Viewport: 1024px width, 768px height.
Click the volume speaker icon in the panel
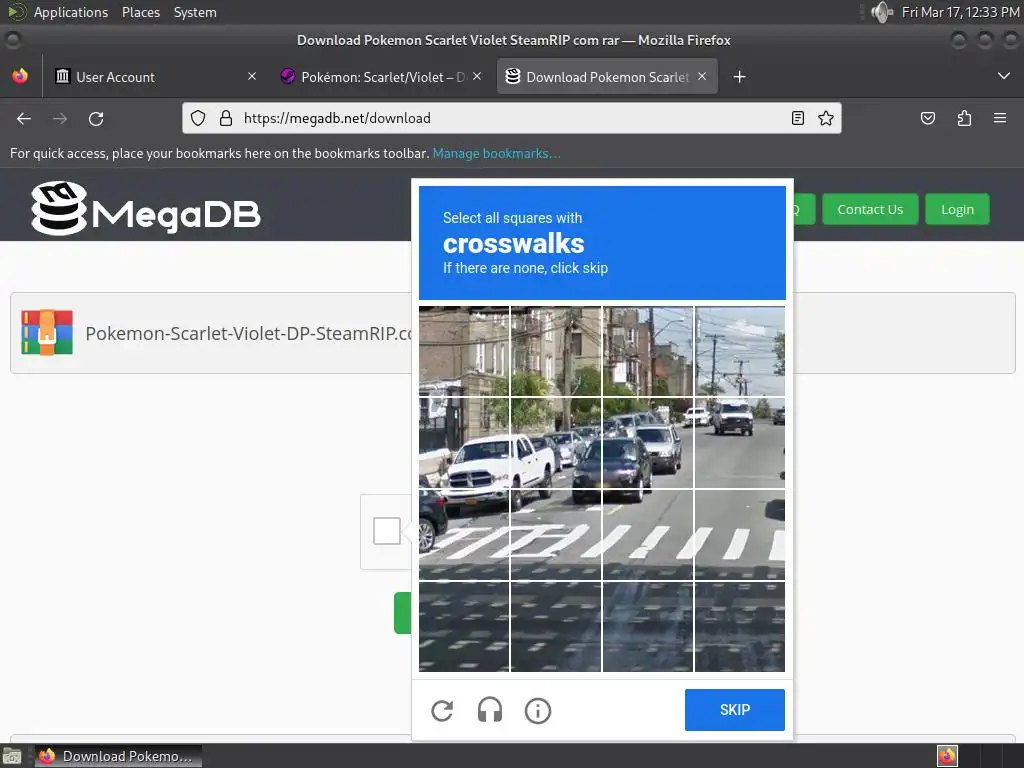tap(882, 12)
